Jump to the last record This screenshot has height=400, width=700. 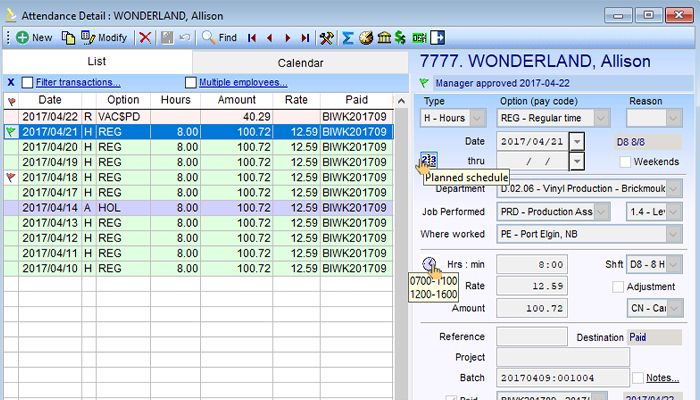click(x=304, y=37)
